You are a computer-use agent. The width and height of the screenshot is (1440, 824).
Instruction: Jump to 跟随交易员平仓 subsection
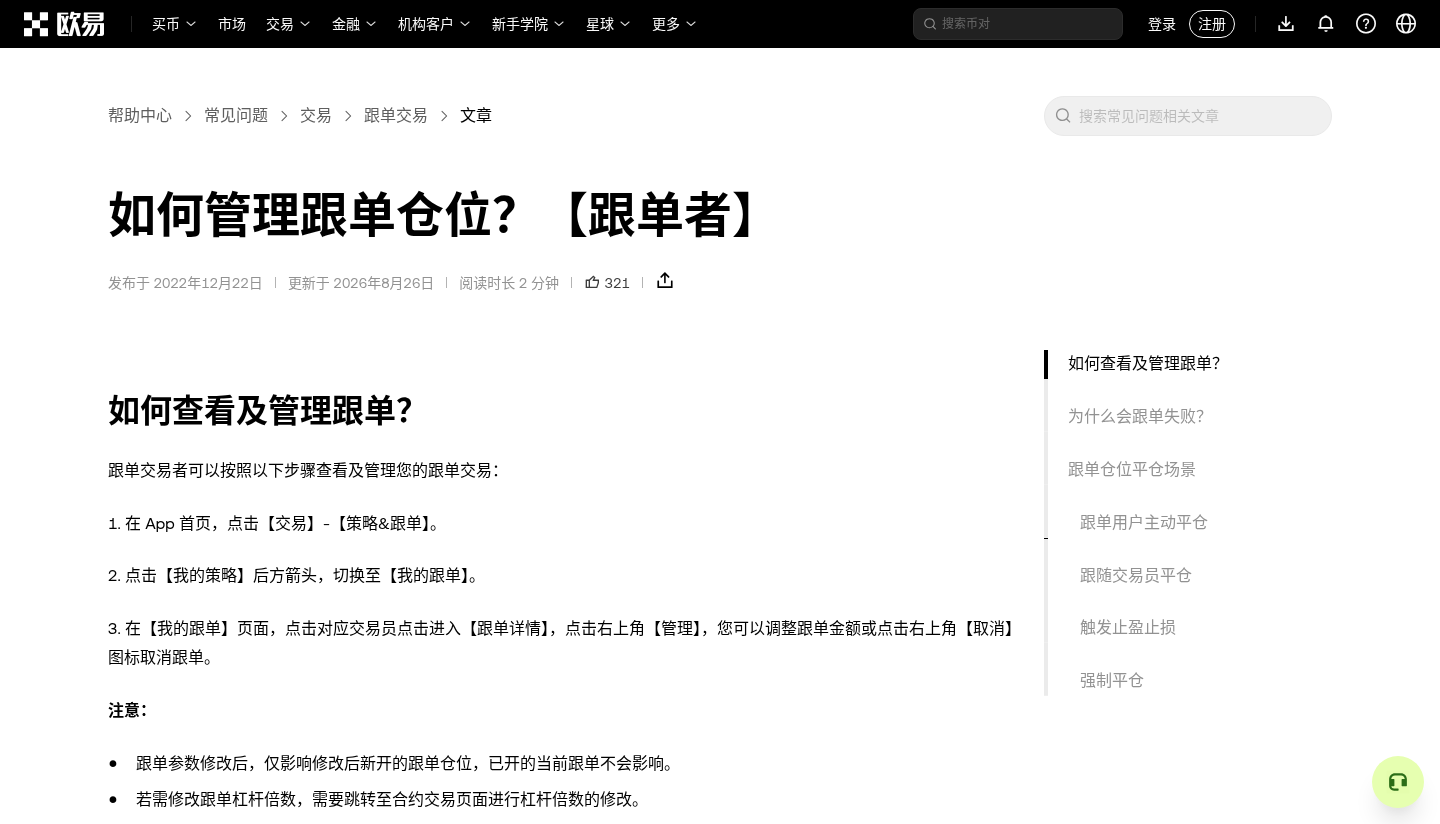pyautogui.click(x=1136, y=575)
